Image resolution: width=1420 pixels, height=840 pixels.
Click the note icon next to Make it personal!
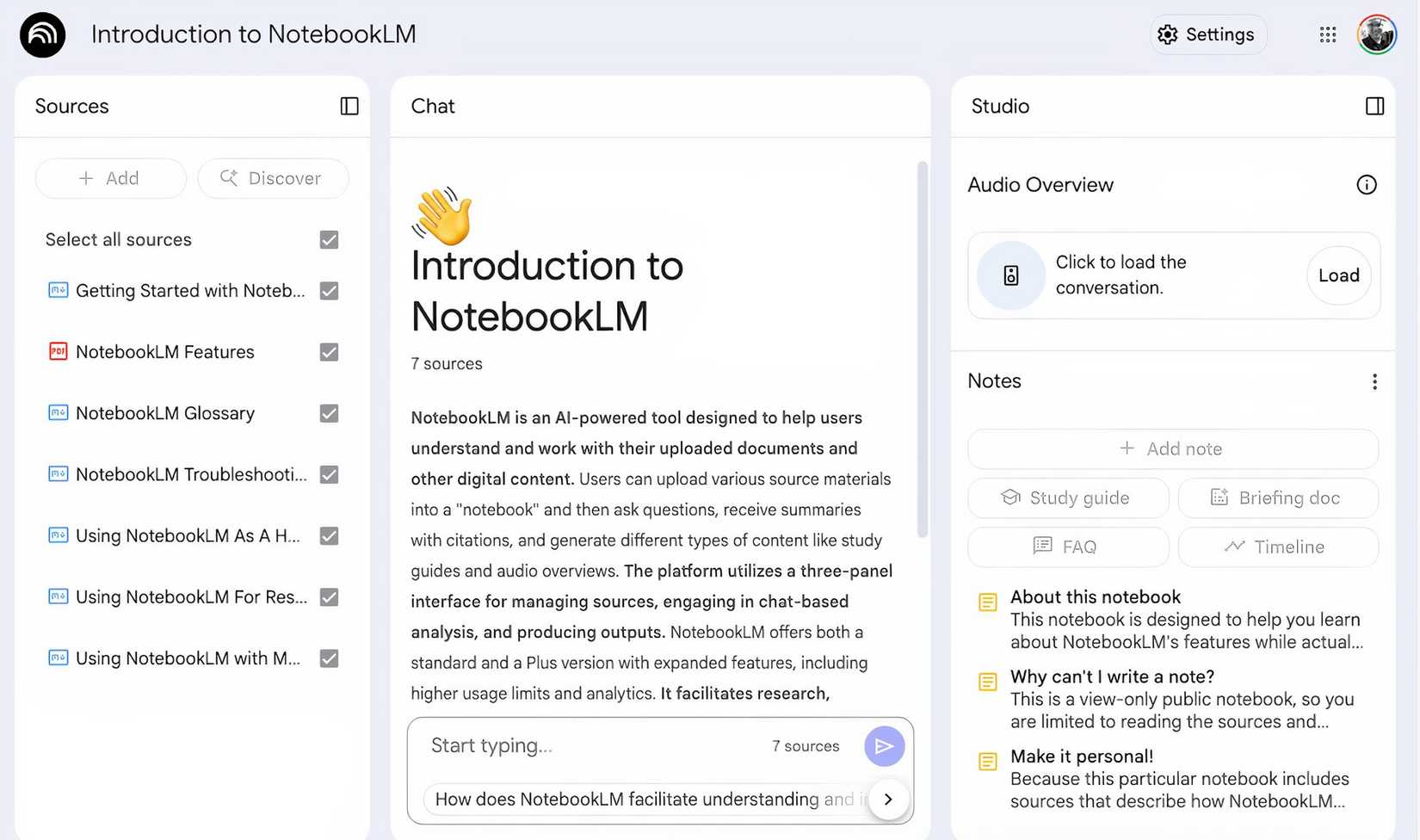(987, 761)
